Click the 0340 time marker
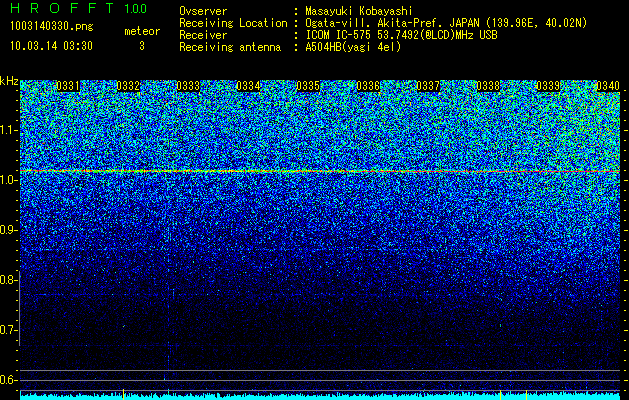 (x=608, y=86)
